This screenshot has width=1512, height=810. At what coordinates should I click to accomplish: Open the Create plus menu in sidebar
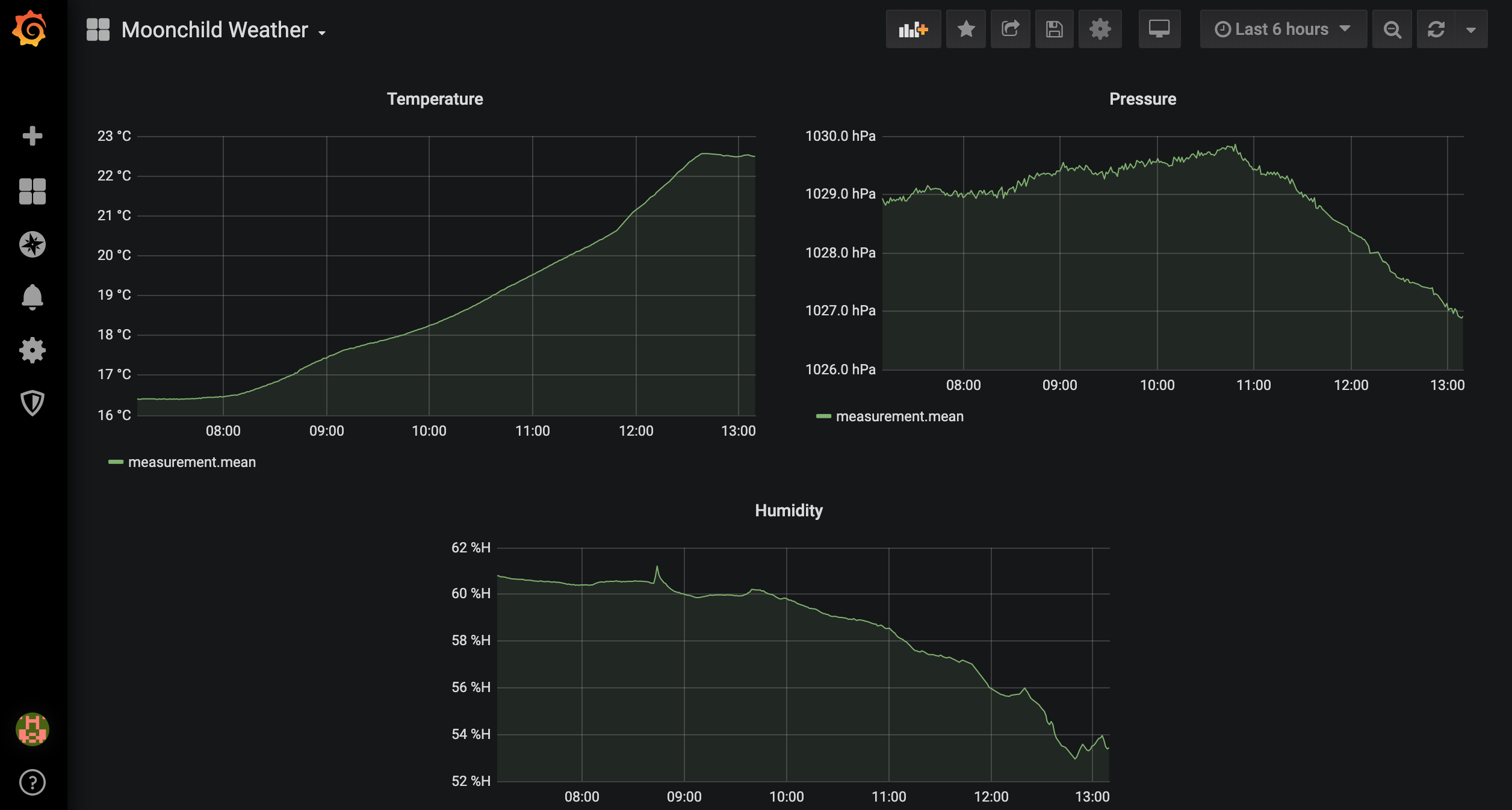pos(32,136)
